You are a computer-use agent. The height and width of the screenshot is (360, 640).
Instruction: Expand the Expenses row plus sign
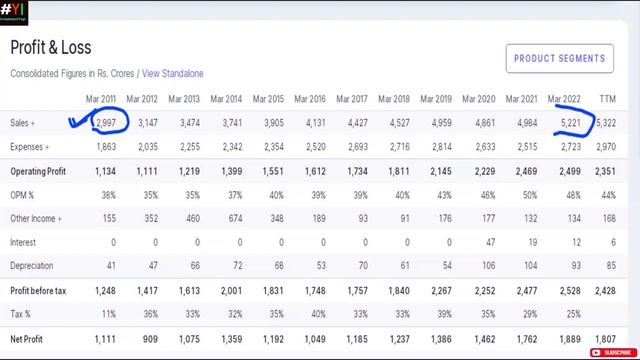pos(47,147)
